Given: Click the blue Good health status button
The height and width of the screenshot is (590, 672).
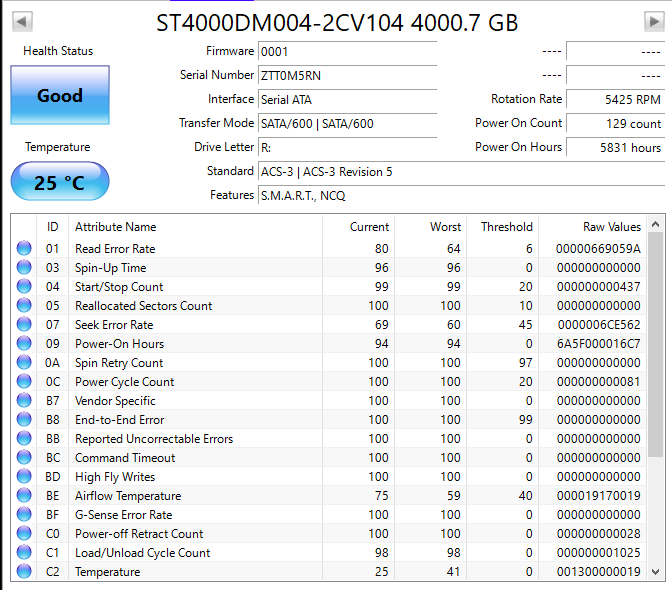Looking at the screenshot, I should pyautogui.click(x=60, y=96).
